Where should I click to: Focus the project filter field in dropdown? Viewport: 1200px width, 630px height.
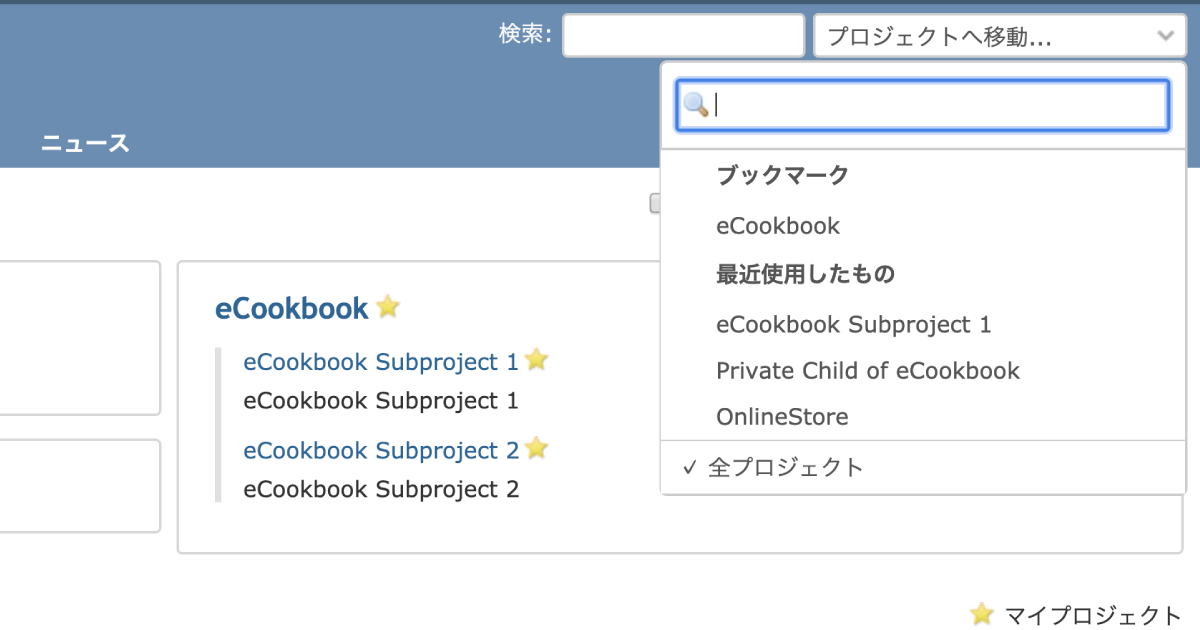[922, 105]
